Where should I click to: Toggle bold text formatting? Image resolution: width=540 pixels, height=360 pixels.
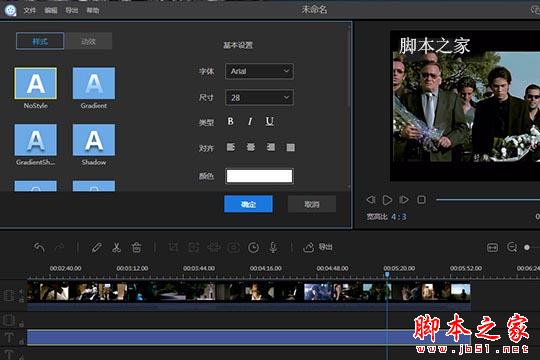point(230,121)
